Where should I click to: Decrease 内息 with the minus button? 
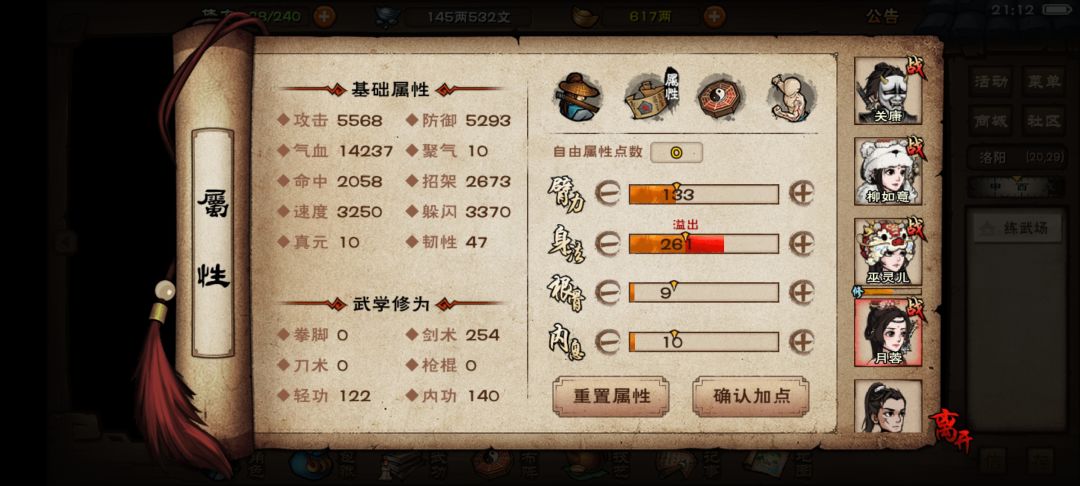pos(607,341)
